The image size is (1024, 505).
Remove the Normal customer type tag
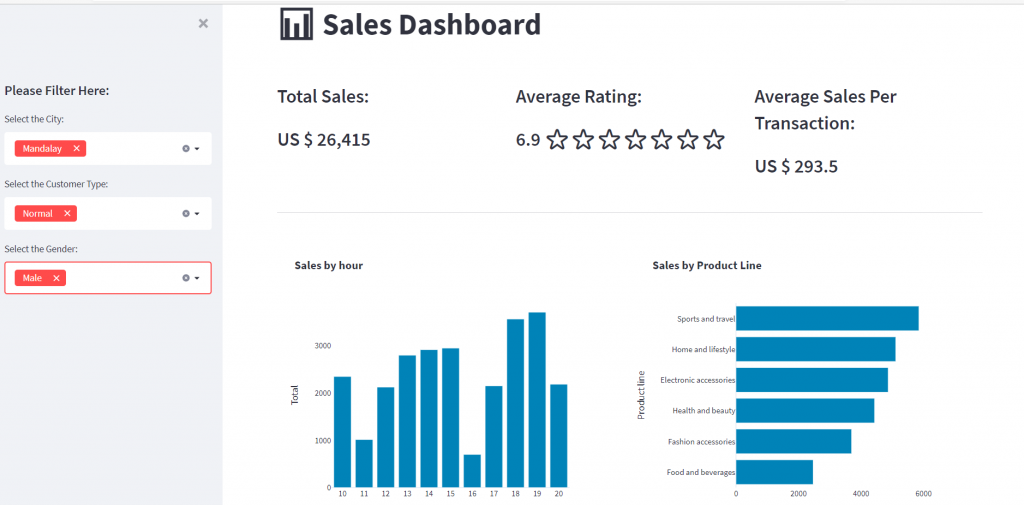click(x=67, y=214)
